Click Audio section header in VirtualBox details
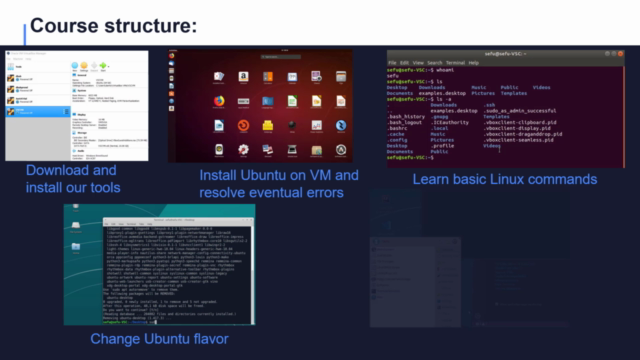The height and width of the screenshot is (360, 640). pos(81,151)
